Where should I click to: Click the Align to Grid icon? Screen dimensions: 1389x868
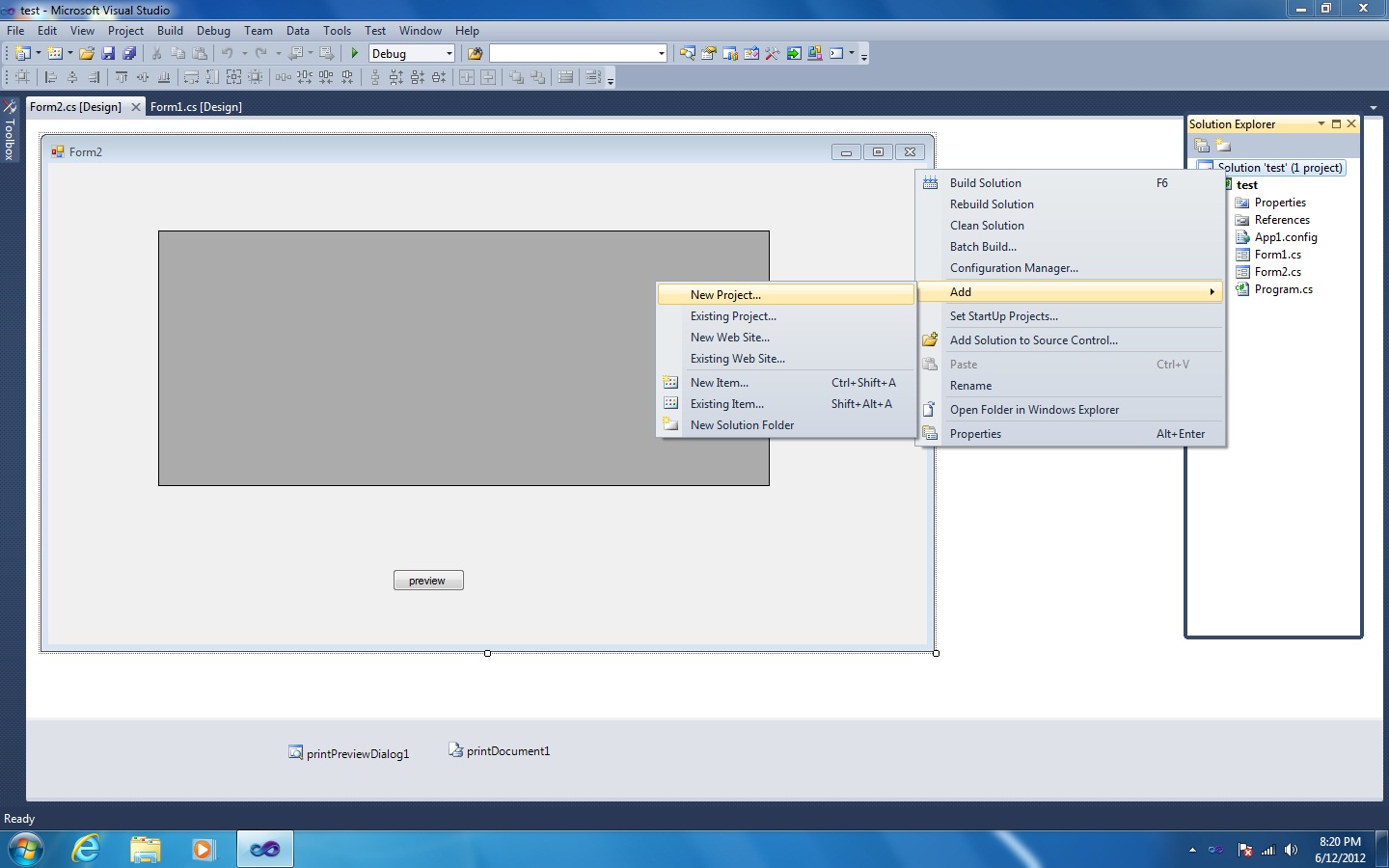point(22,77)
